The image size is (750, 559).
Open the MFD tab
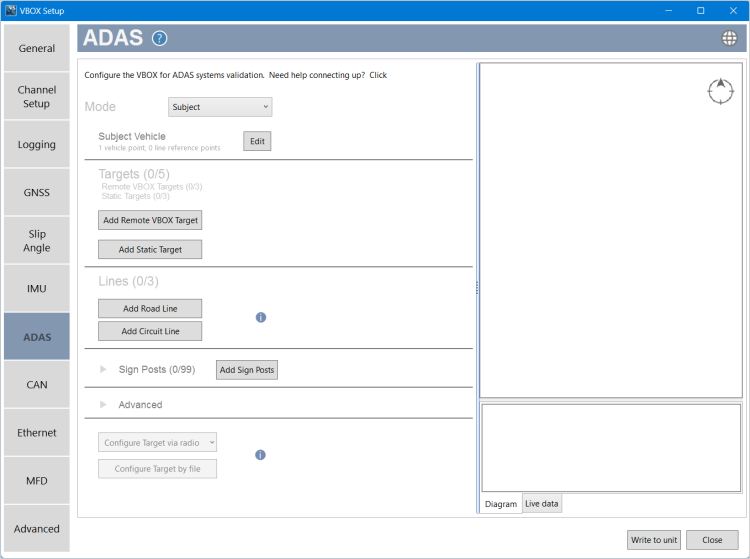(37, 481)
